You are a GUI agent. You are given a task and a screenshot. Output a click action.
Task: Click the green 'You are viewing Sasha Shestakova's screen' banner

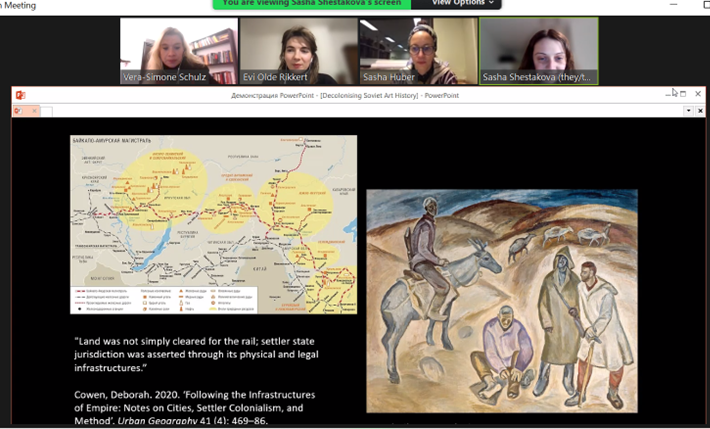tap(312, 4)
